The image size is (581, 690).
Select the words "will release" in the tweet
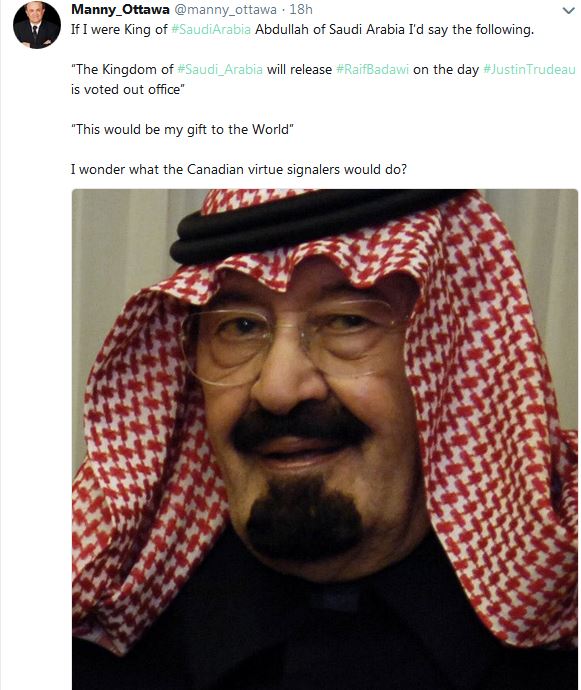299,70
